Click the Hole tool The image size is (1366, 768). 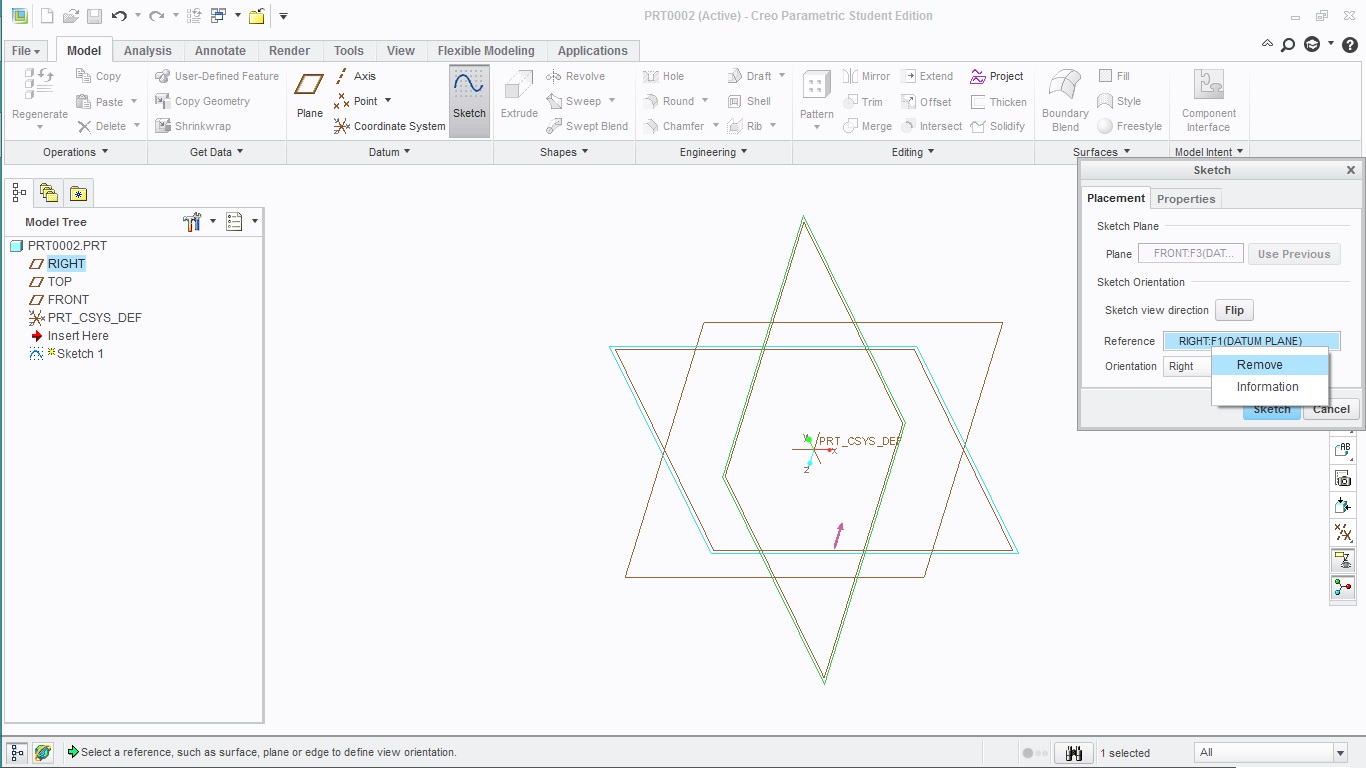coord(663,76)
